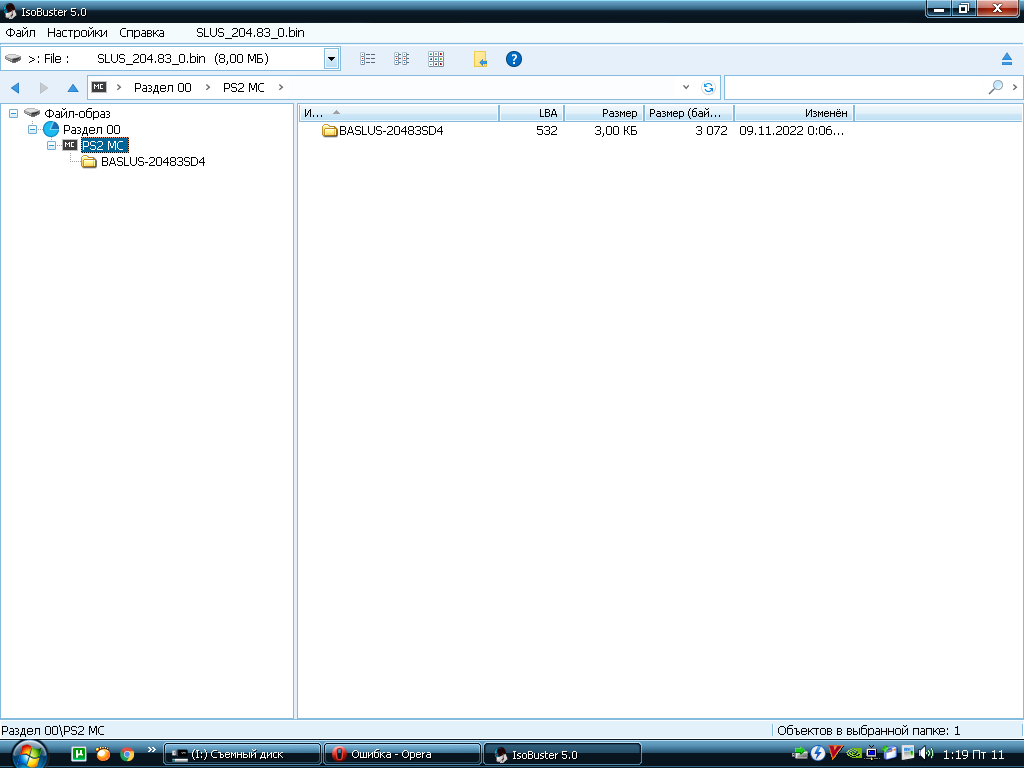Click the SLUS_204.83_0.bin (8,00 МБ) combo box
This screenshot has height=768, width=1024.
170,59
